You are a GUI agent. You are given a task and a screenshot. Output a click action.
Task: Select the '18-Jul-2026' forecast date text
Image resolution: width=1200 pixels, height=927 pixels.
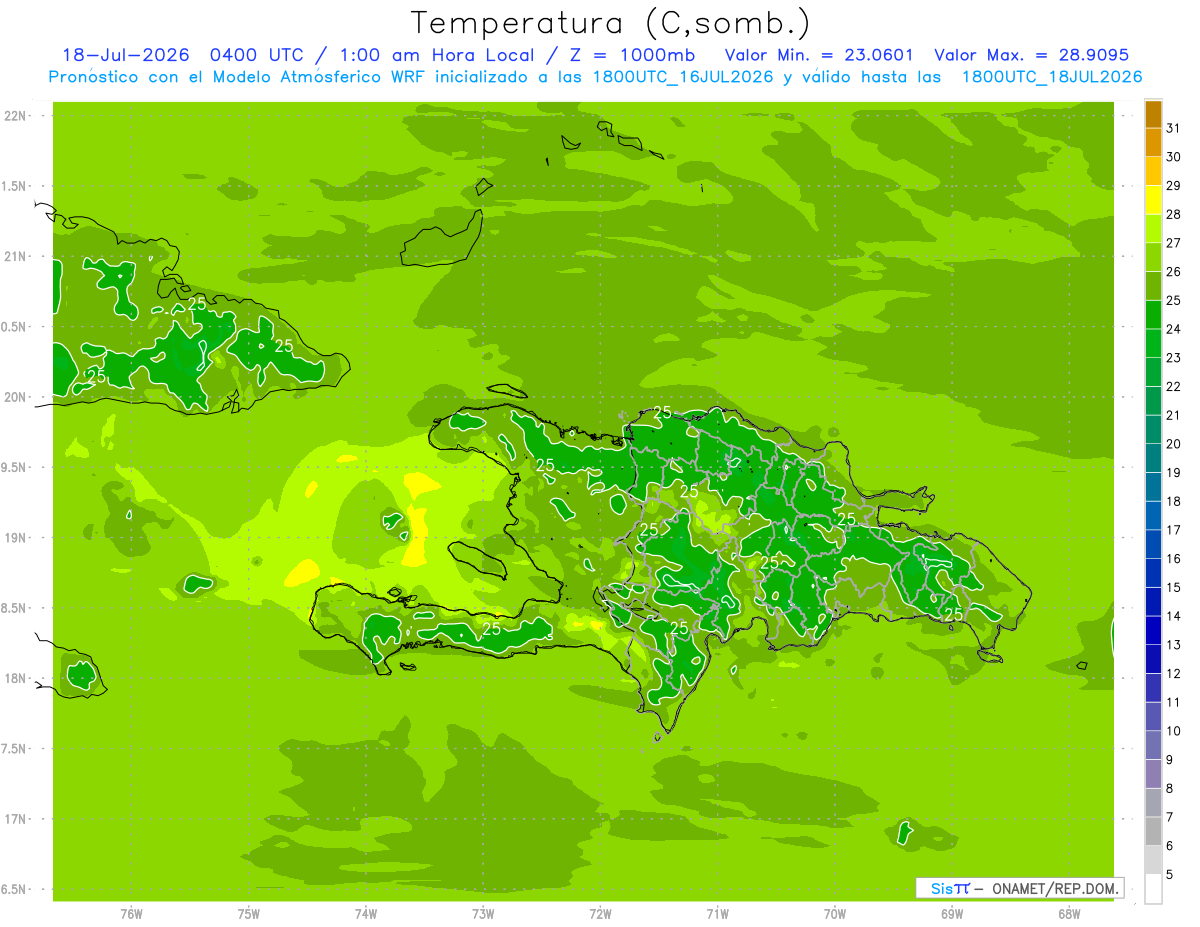pyautogui.click(x=125, y=55)
